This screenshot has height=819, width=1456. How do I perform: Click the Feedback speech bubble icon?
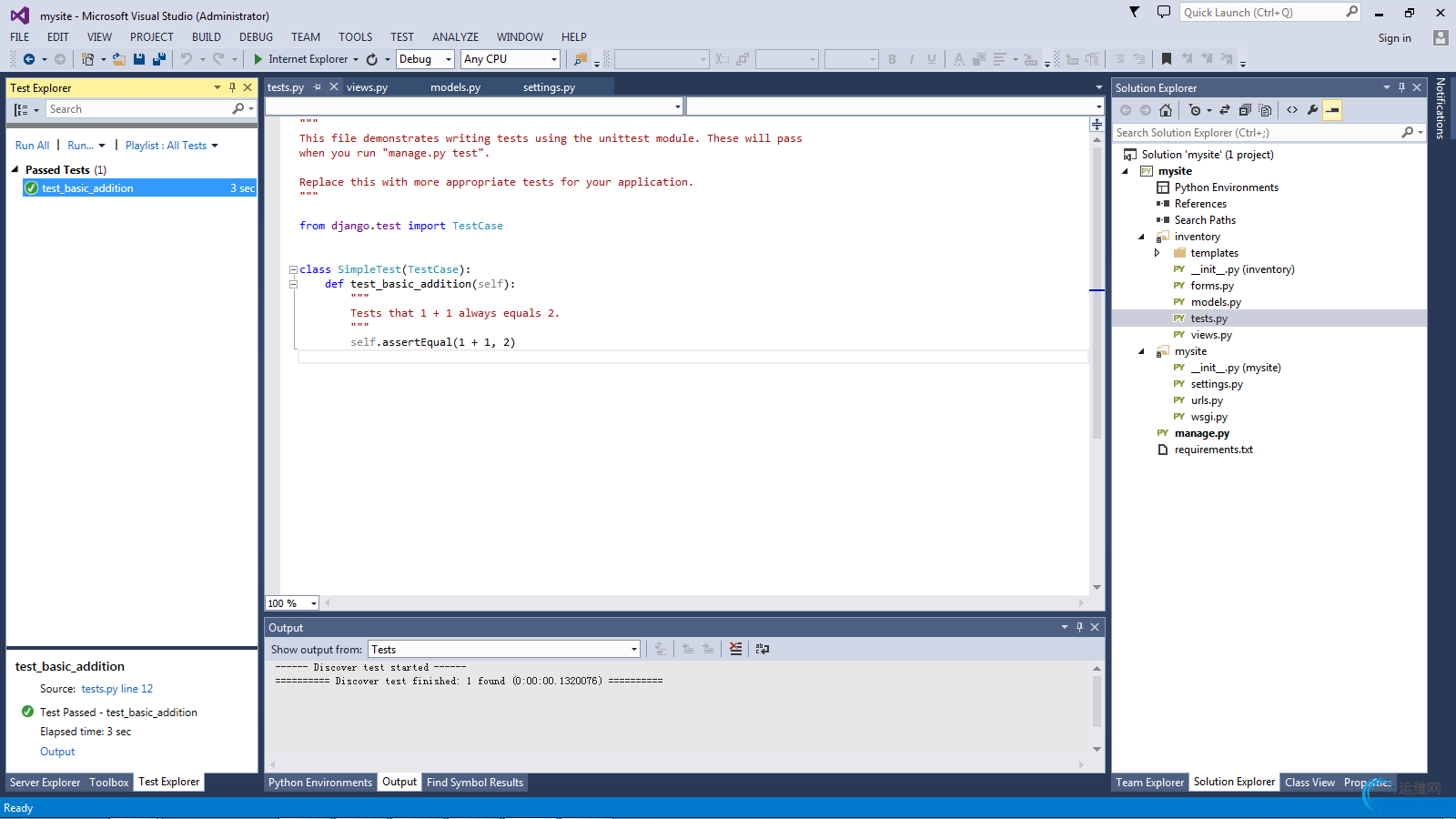[x=1163, y=12]
